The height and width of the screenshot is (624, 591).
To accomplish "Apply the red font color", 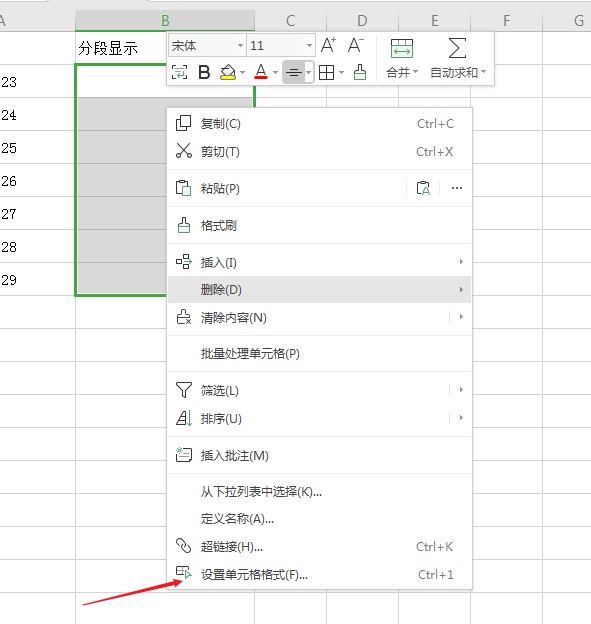I will pos(261,72).
